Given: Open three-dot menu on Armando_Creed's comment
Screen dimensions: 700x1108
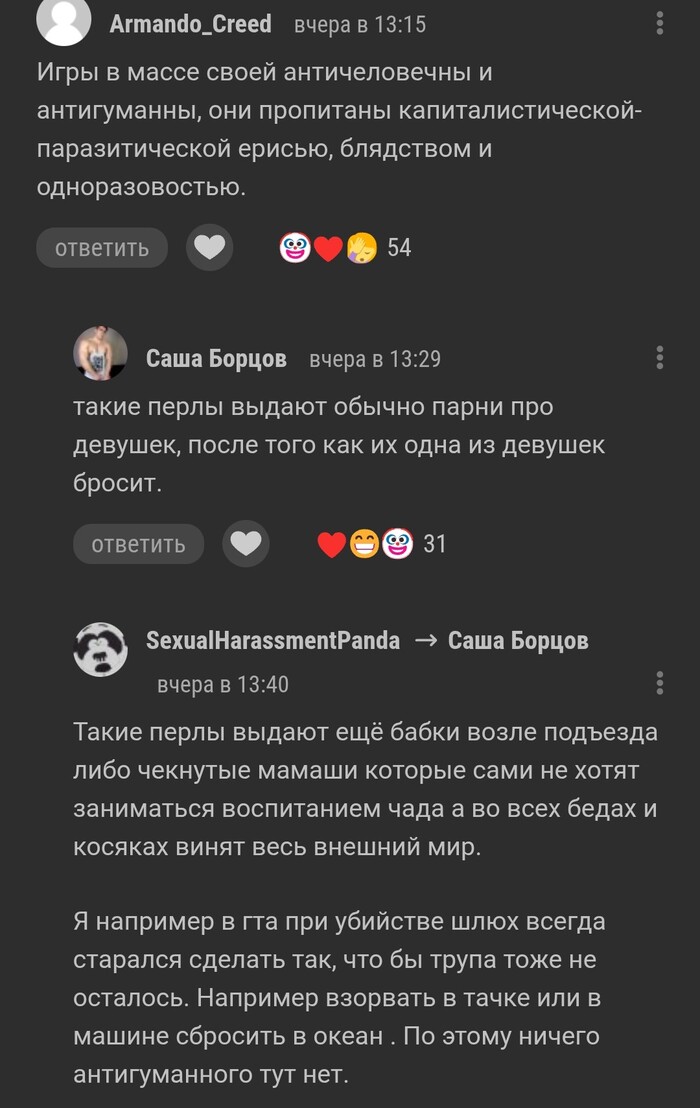Looking at the screenshot, I should click(x=660, y=23).
